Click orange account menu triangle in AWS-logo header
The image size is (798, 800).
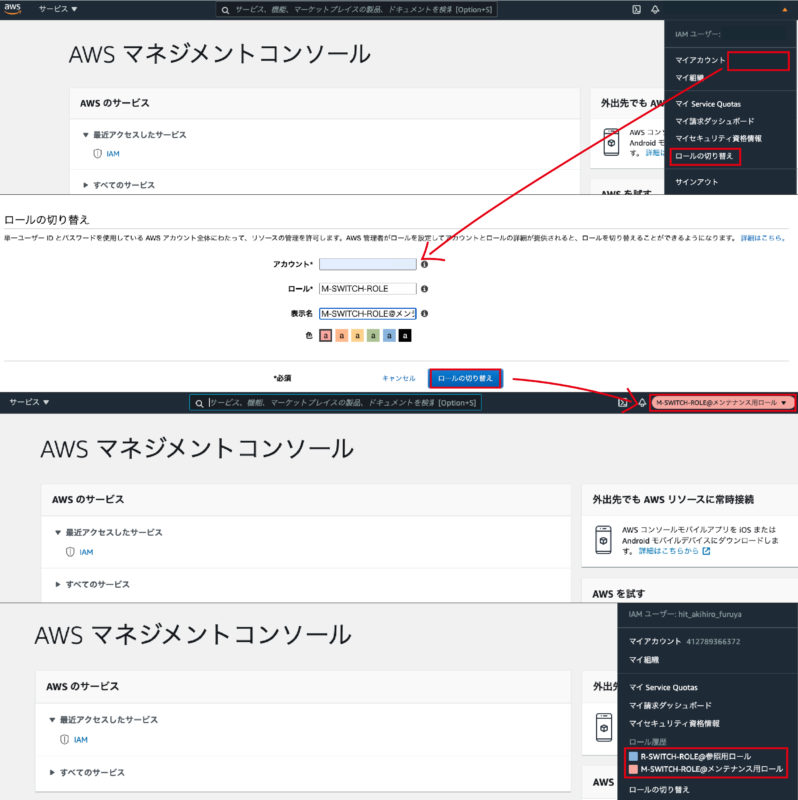784,10
